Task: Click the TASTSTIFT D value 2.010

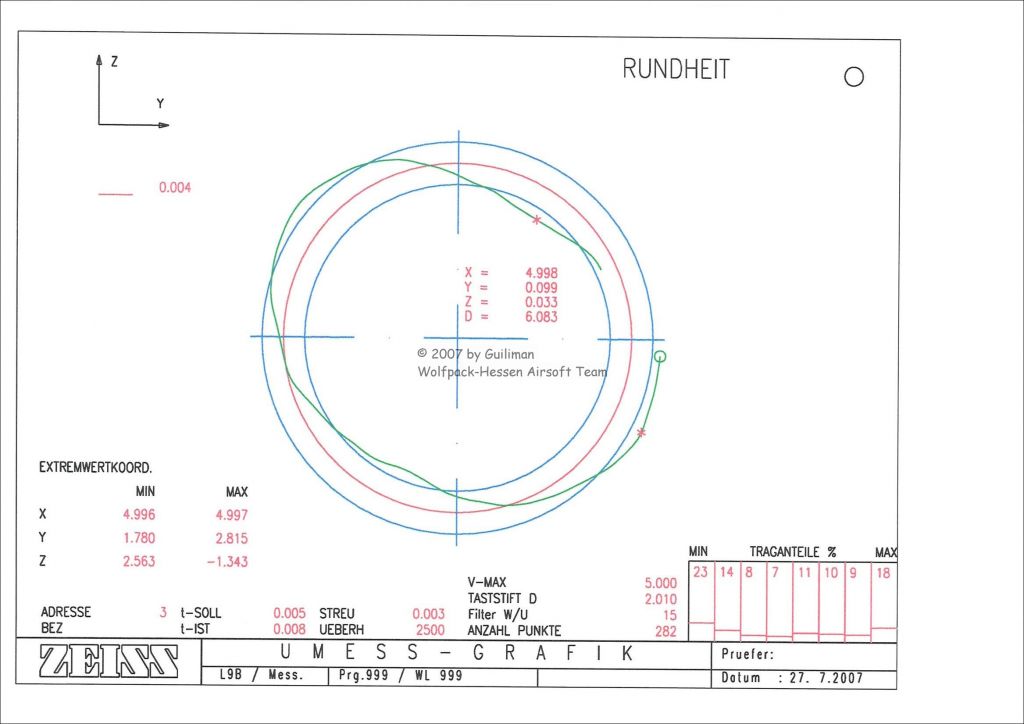Action: click(661, 599)
